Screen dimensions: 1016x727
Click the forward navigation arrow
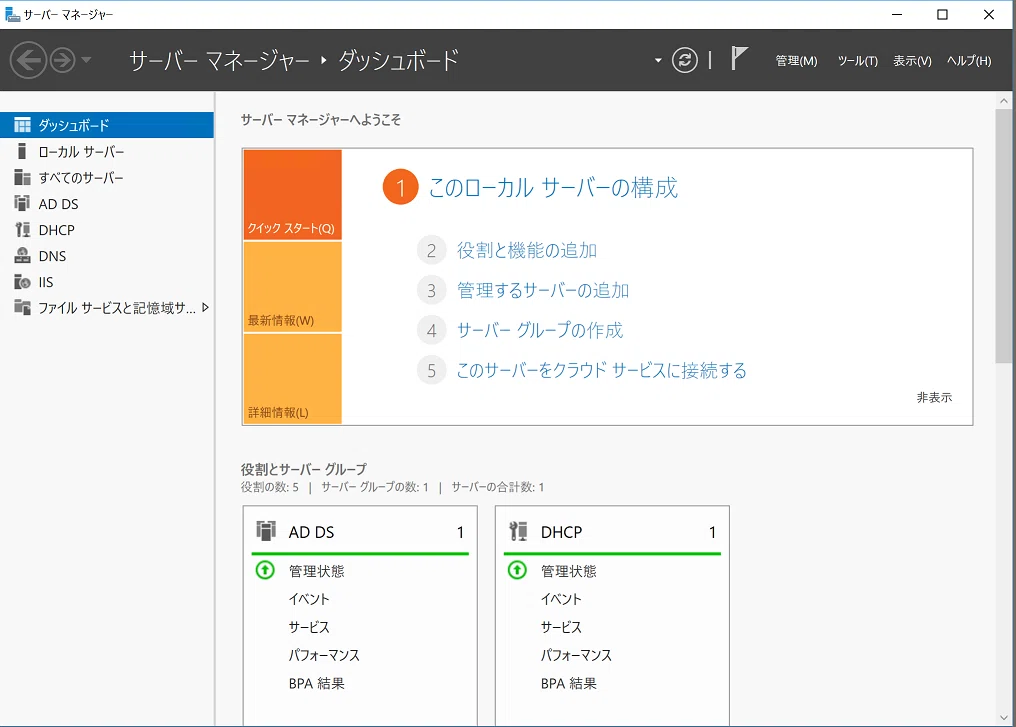tap(63, 60)
